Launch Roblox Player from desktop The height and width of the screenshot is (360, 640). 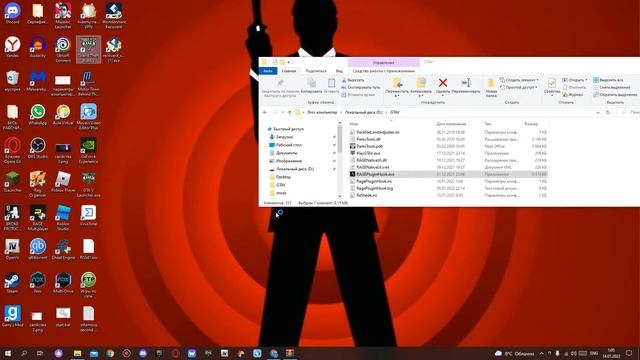(x=63, y=182)
